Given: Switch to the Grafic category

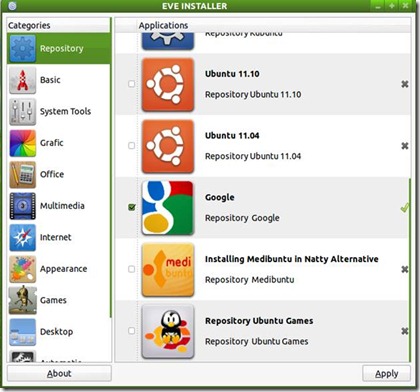Looking at the screenshot, I should point(59,143).
